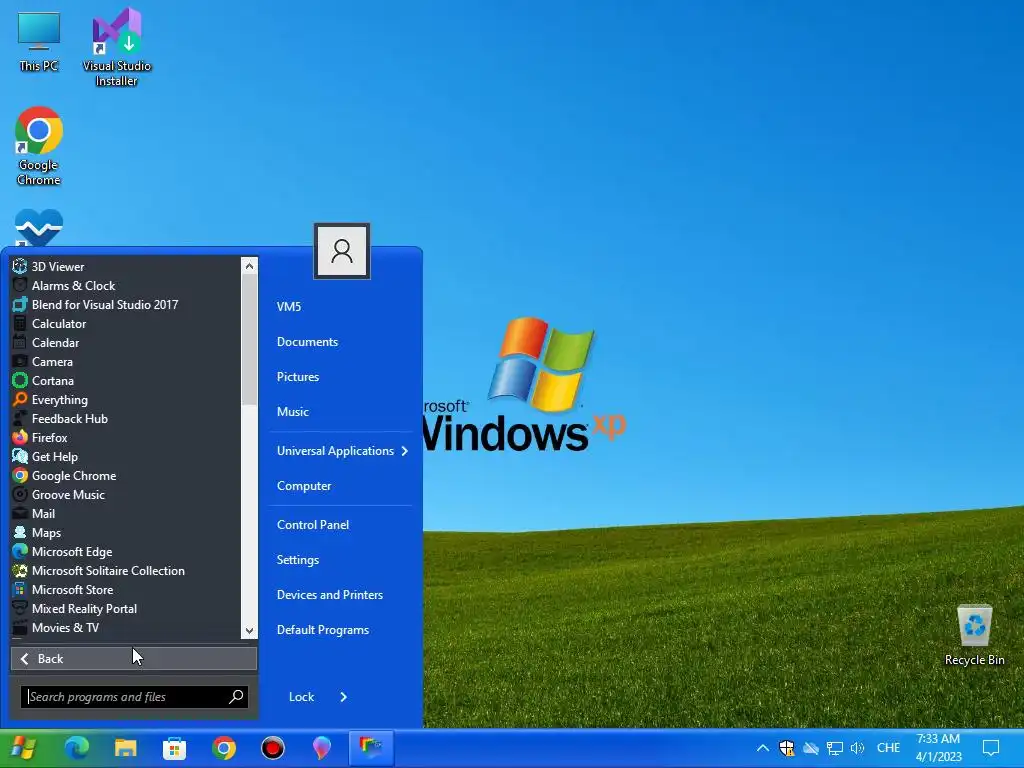Open the colorful balloon taskbar app

pos(321,748)
